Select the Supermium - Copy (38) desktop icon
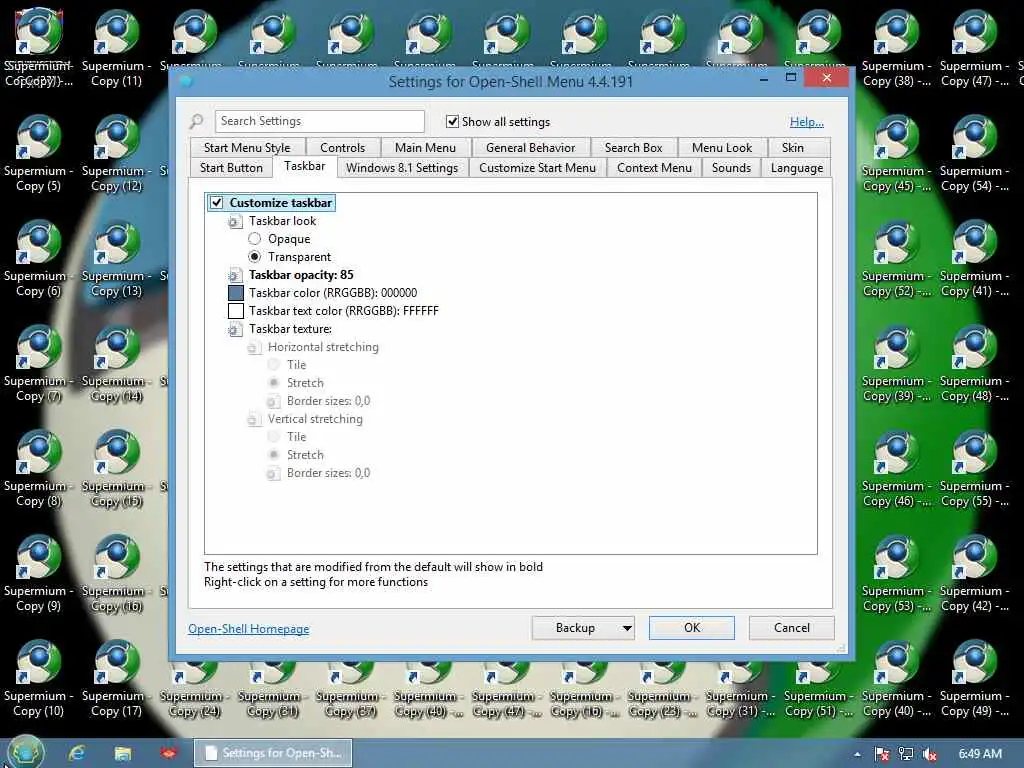Image resolution: width=1024 pixels, height=768 pixels. (896, 49)
